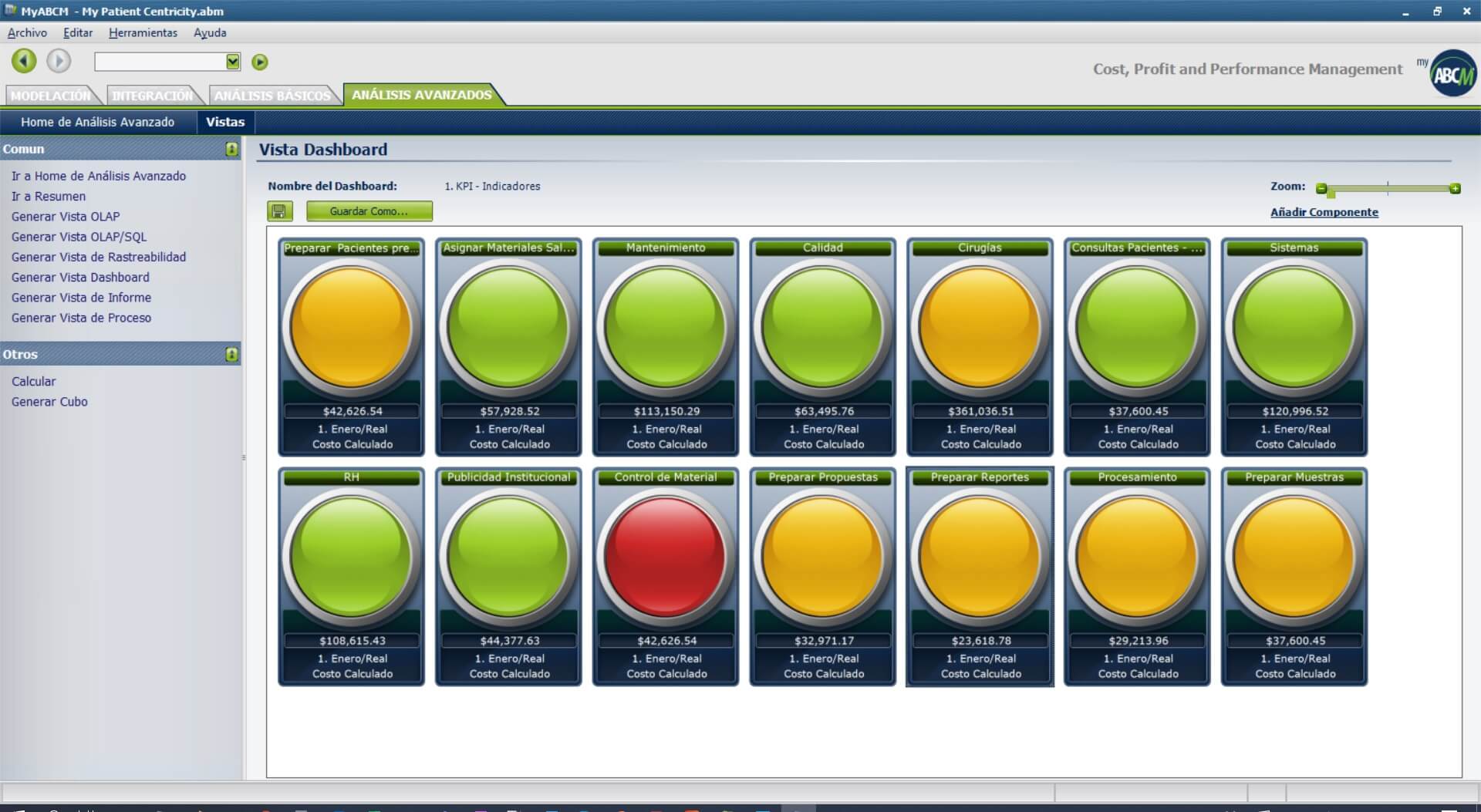Click the $113,150.29 value on Mantenimiento
Viewport: 1481px width, 812px height.
click(x=666, y=411)
